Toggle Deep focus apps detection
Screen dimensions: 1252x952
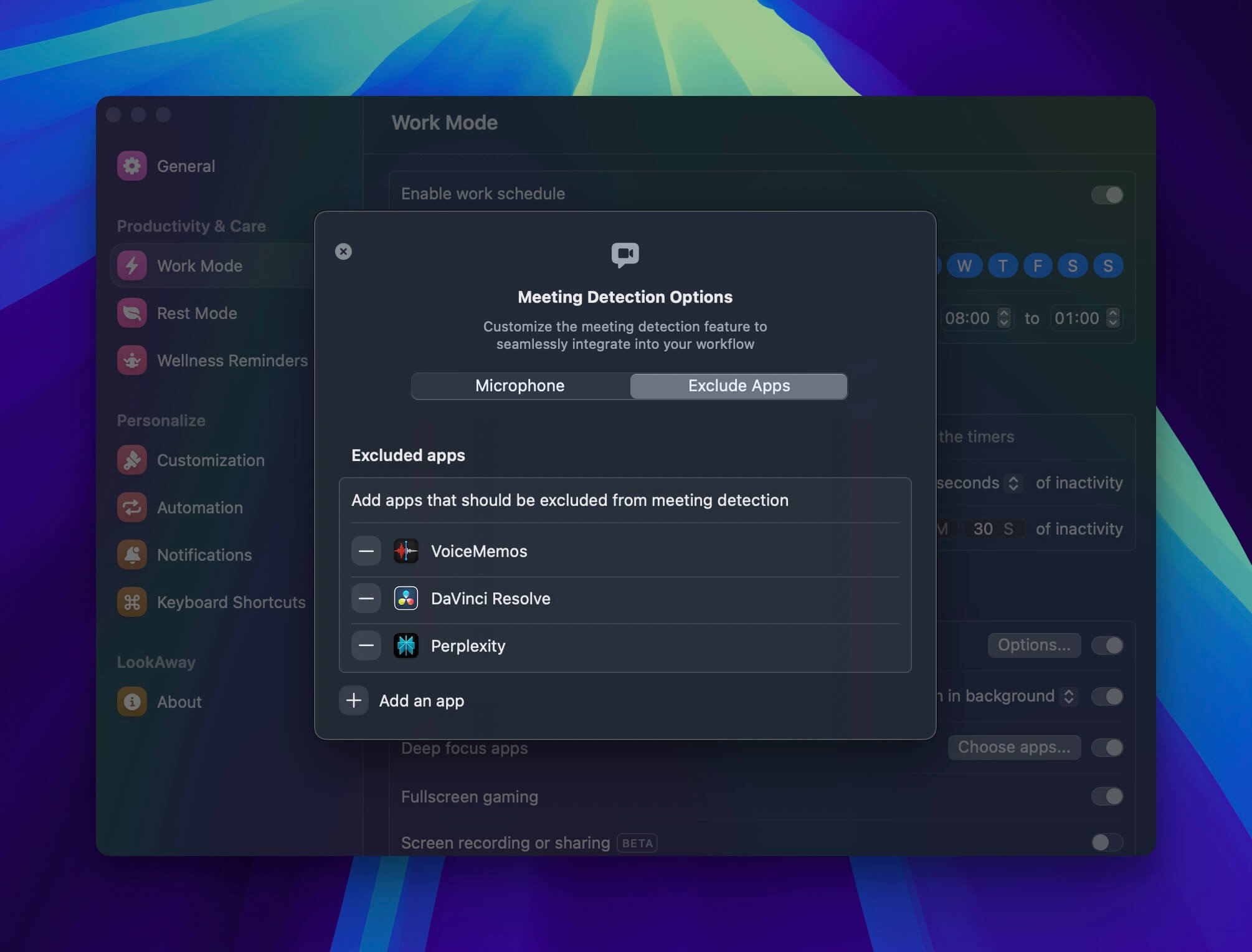tap(1107, 748)
